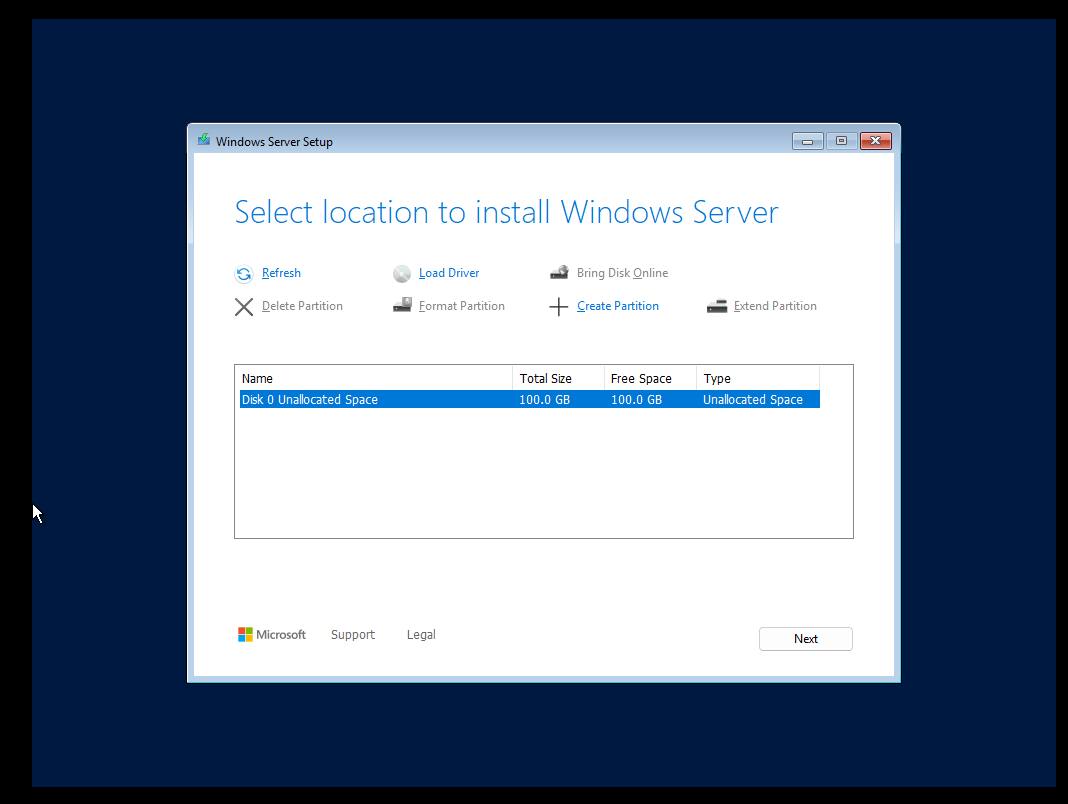Click the Create Partition plus icon
1068x804 pixels.
(559, 307)
